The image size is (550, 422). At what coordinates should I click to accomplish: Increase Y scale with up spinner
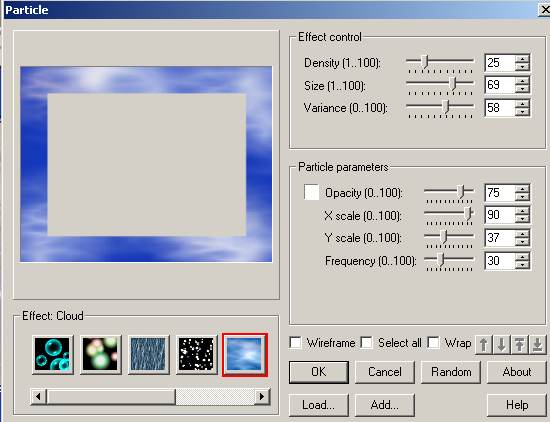tap(522, 234)
